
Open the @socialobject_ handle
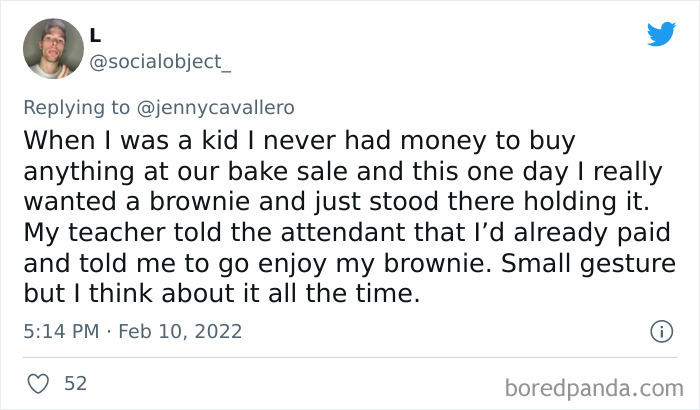(x=160, y=62)
